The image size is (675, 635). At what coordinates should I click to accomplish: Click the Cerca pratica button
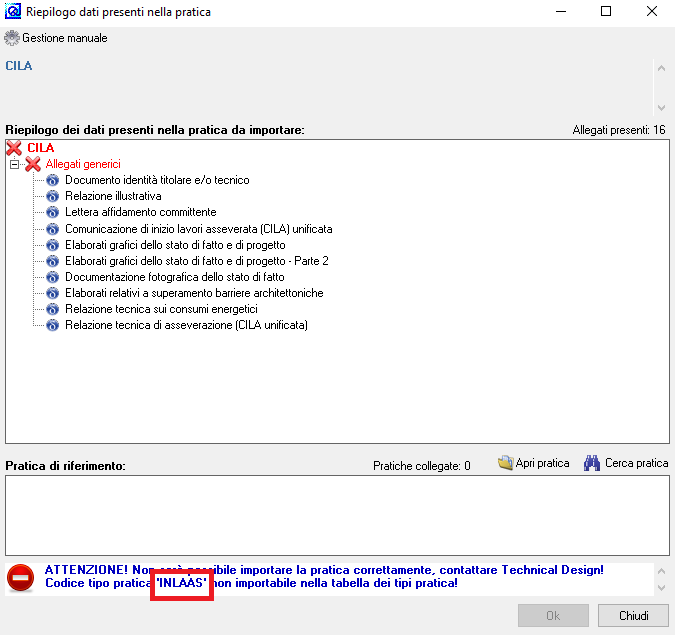tap(626, 463)
